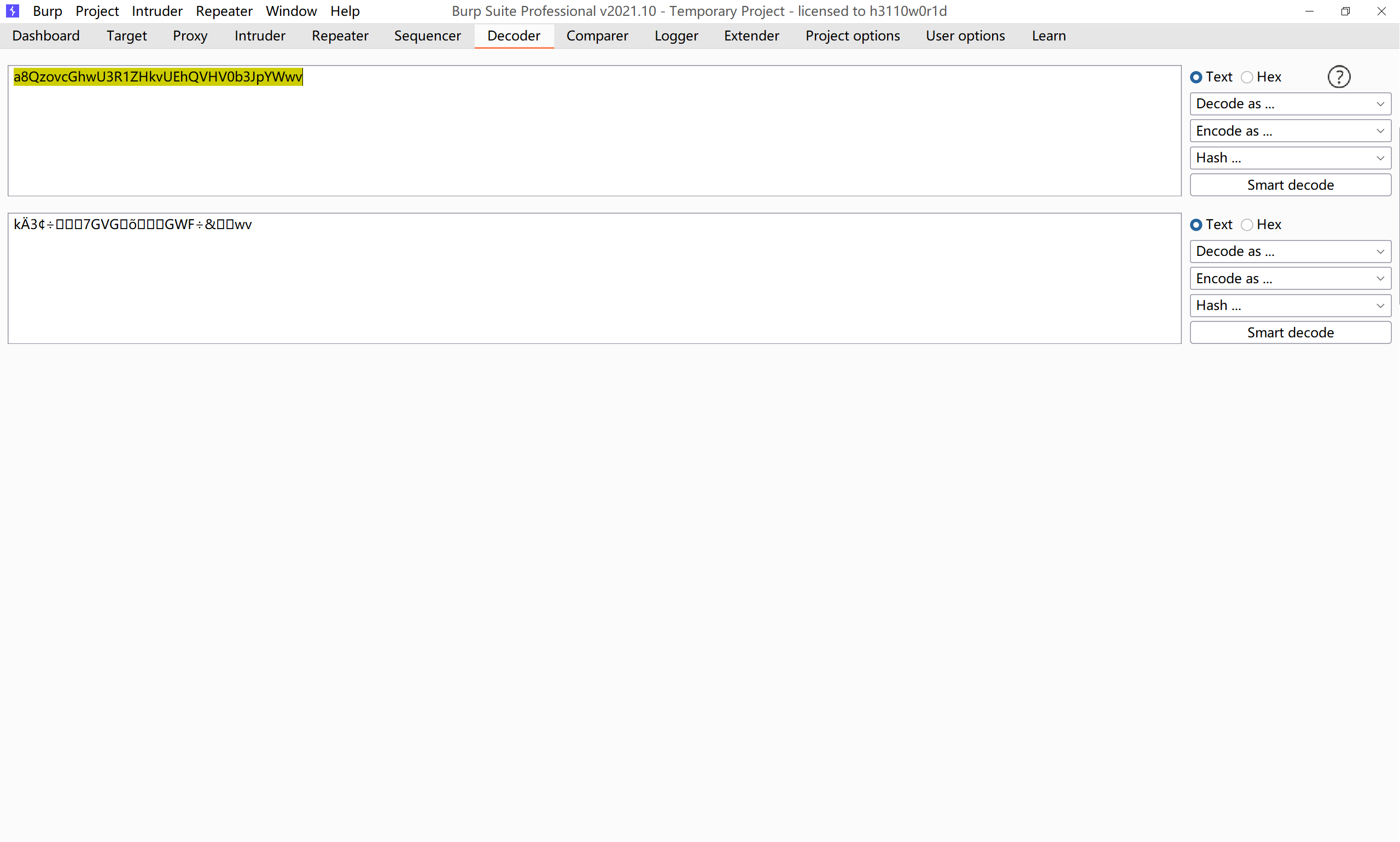Viewport: 1400px width, 842px height.
Task: Close the Burp Suite window
Action: (1381, 11)
